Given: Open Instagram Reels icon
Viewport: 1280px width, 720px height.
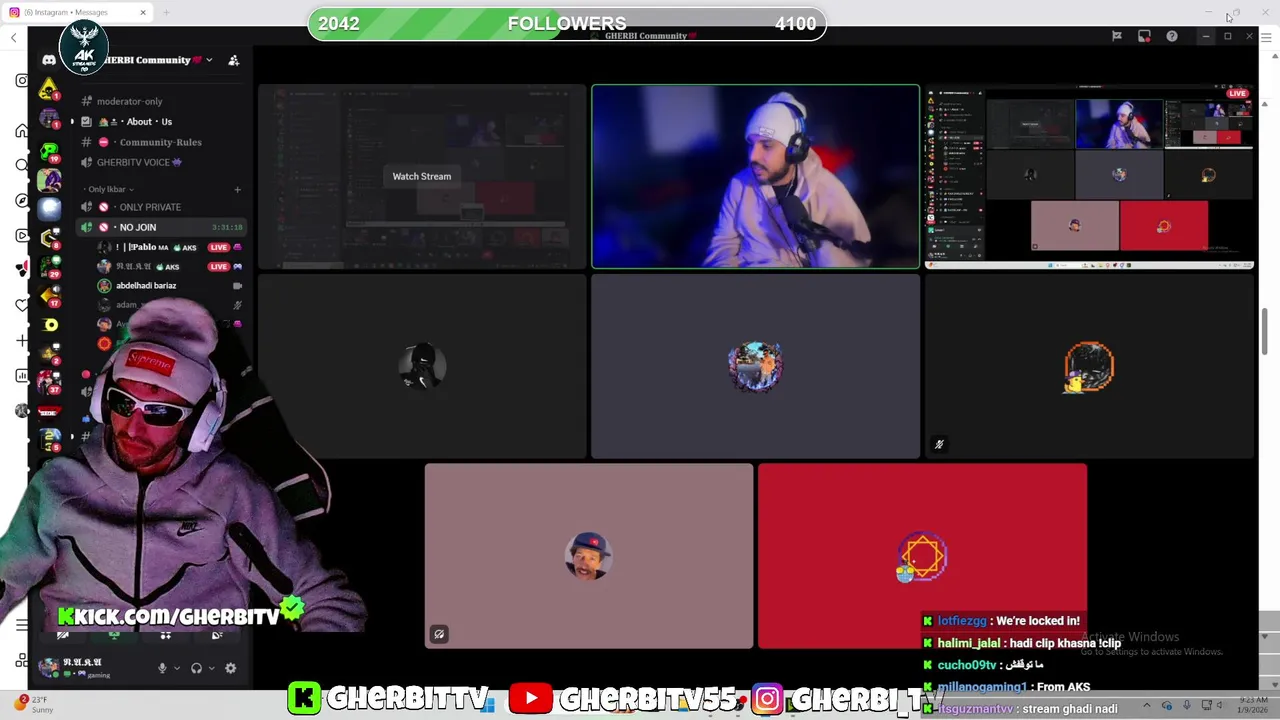Looking at the screenshot, I should click(x=22, y=236).
